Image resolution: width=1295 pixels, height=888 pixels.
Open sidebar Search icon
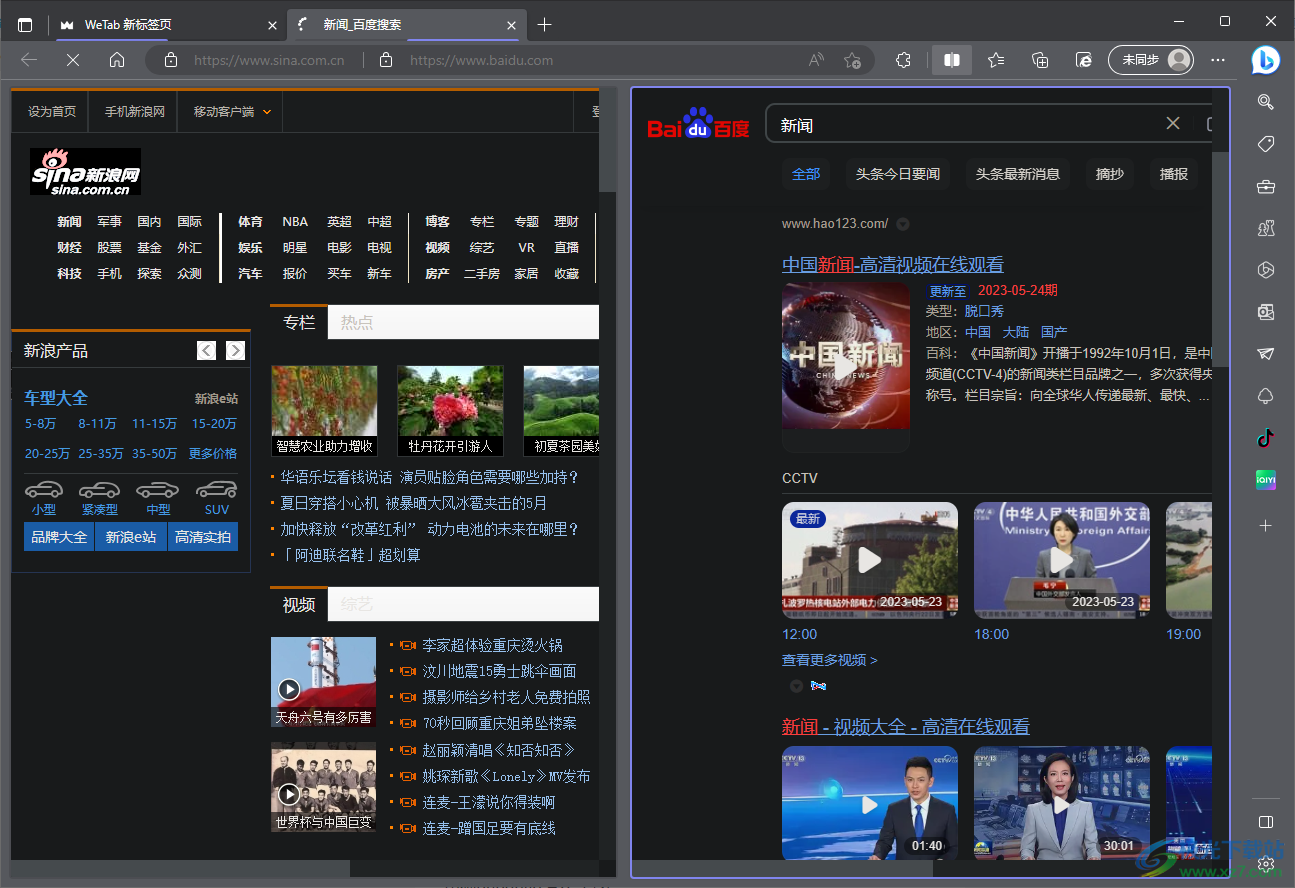(1265, 102)
